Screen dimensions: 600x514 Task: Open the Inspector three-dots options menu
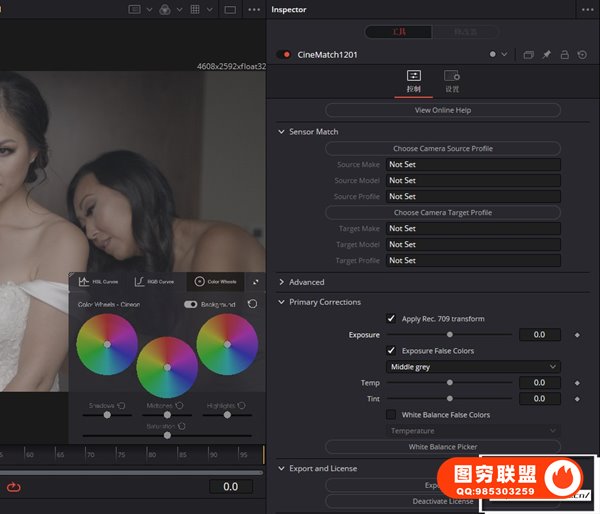[584, 10]
